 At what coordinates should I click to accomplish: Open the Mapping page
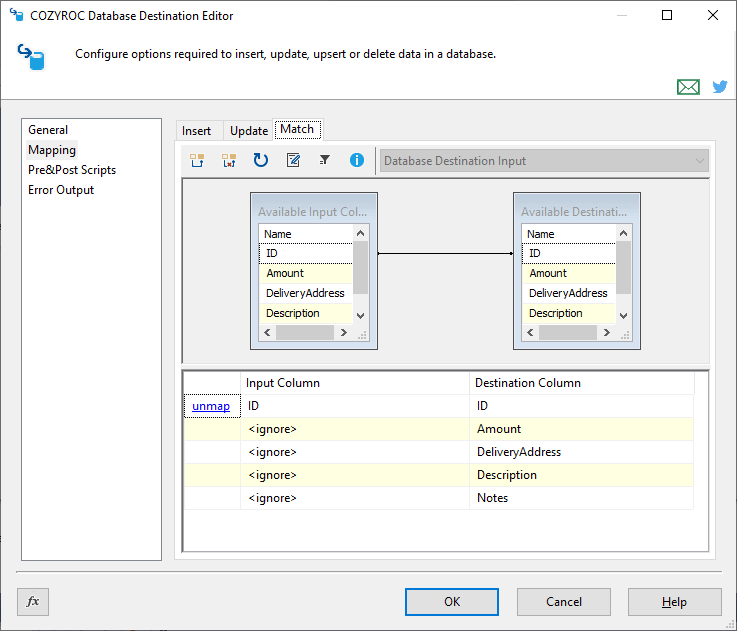tap(52, 150)
